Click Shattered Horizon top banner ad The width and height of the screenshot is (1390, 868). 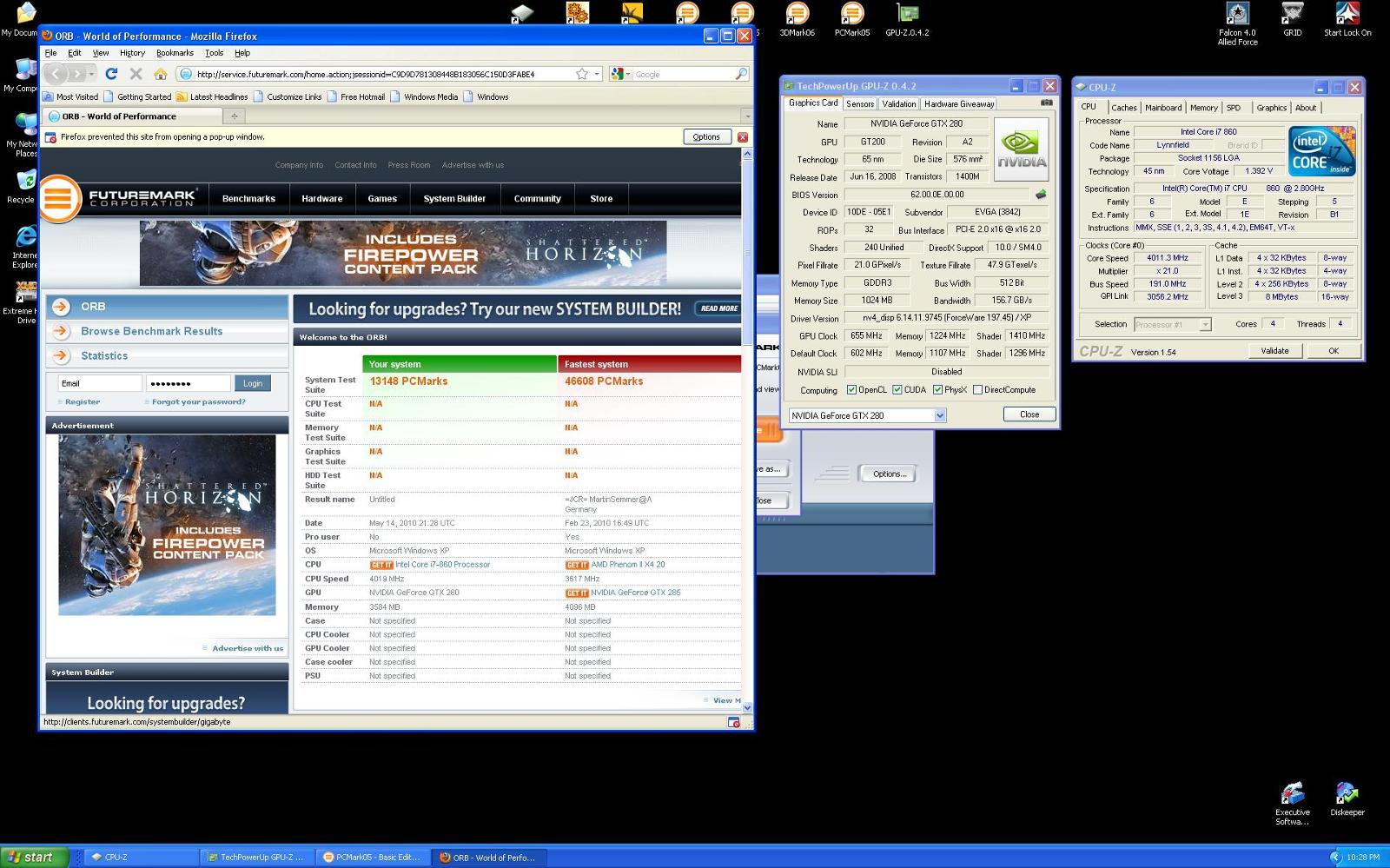click(403, 253)
